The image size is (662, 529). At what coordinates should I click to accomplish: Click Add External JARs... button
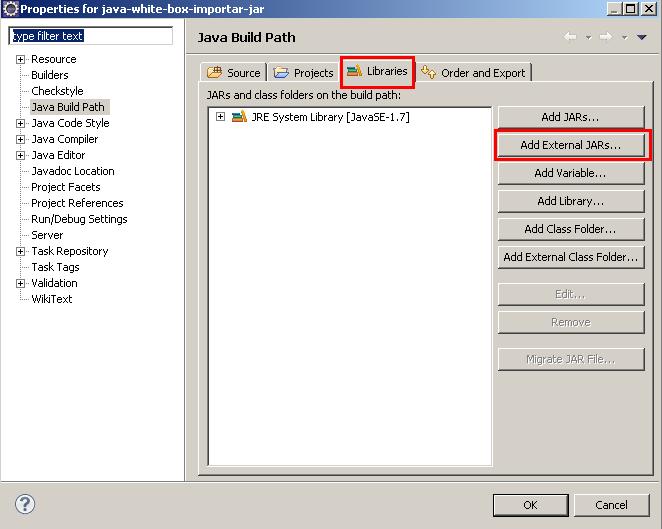(571, 145)
